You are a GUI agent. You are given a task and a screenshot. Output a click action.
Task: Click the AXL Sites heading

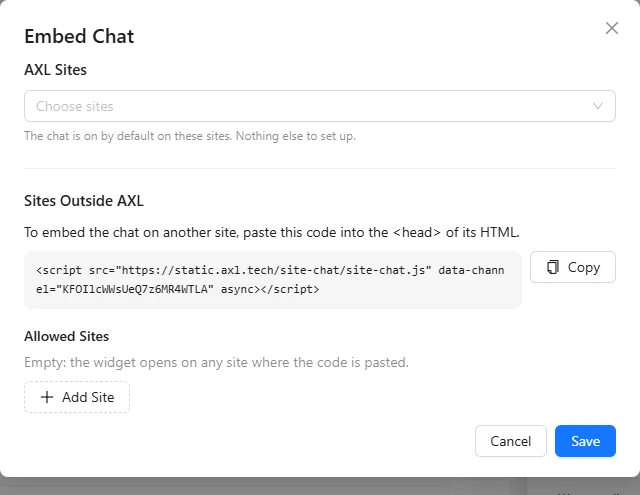click(x=56, y=70)
